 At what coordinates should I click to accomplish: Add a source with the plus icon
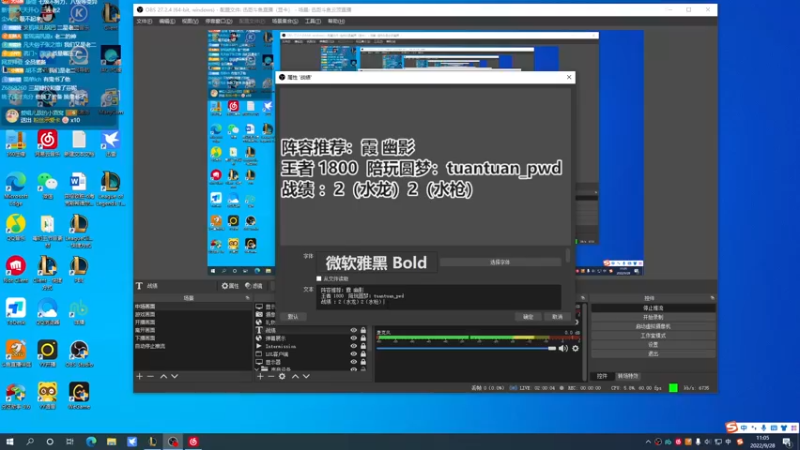coord(260,377)
